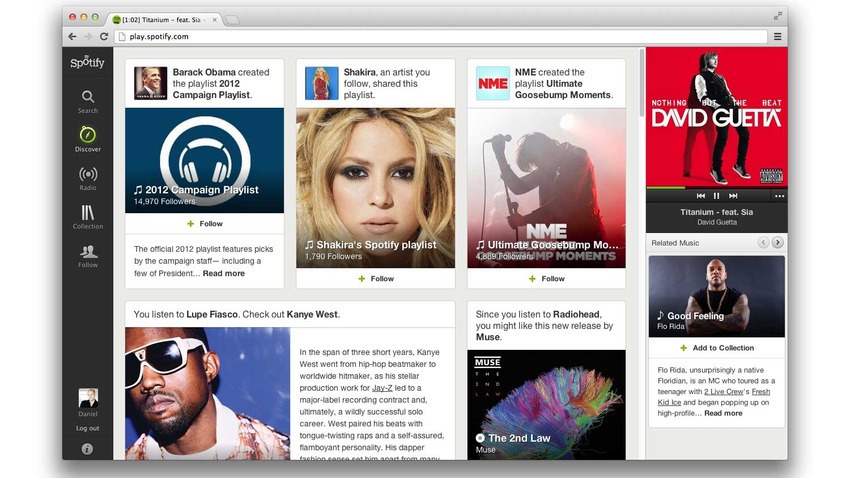Skip to next track
The width and height of the screenshot is (850, 478).
click(733, 196)
